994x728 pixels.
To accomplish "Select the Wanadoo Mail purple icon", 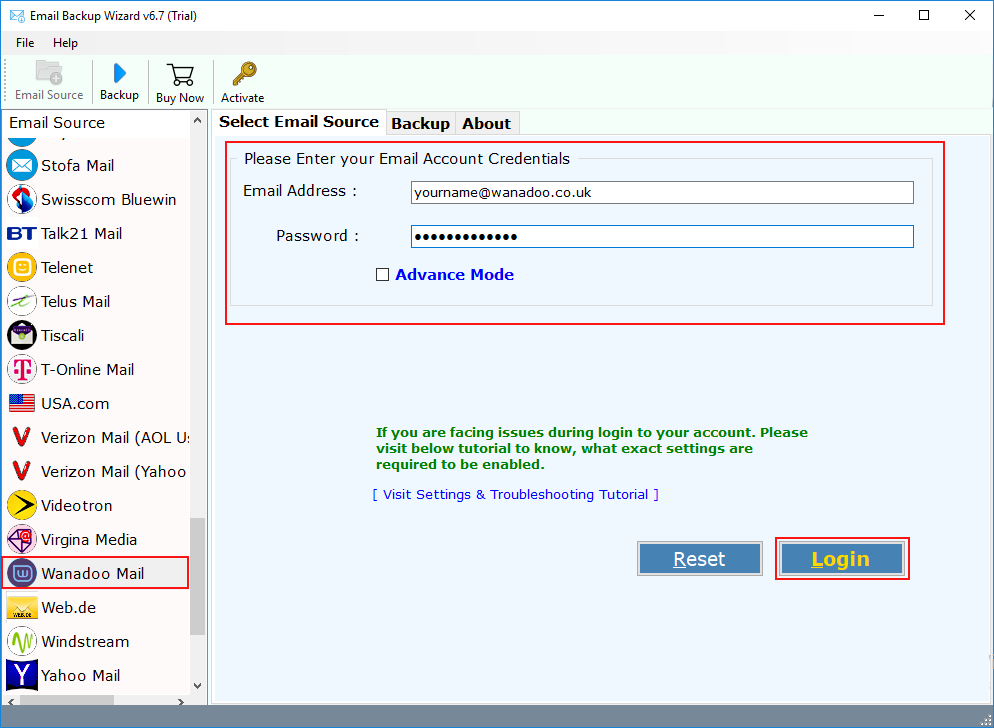I will coord(22,574).
